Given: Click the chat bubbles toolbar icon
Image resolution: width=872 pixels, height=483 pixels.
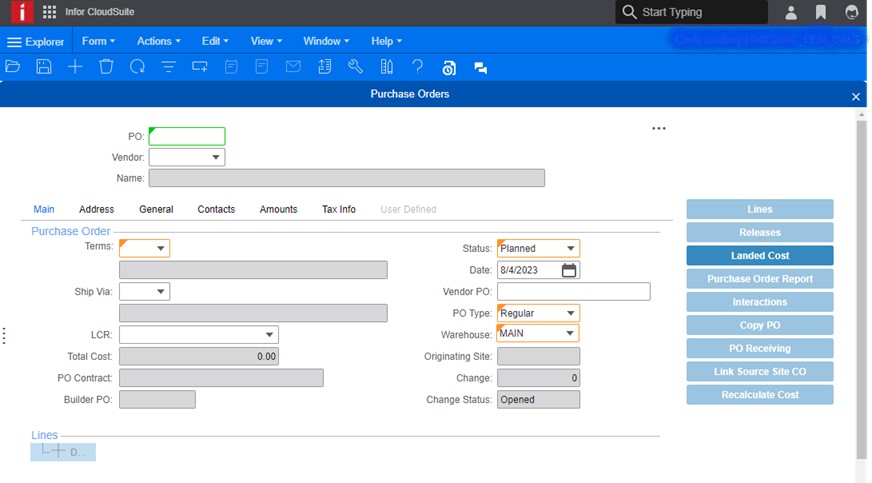Looking at the screenshot, I should pyautogui.click(x=480, y=68).
